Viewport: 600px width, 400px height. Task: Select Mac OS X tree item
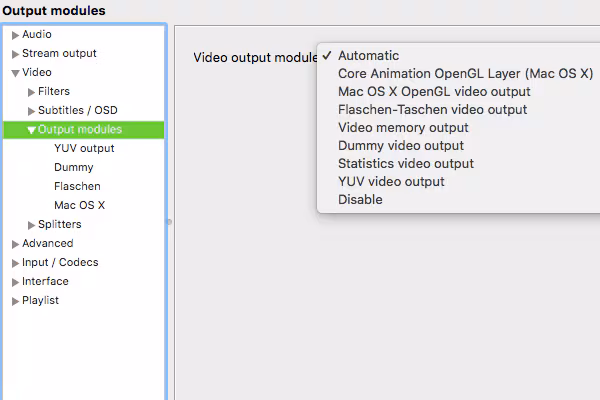79,206
